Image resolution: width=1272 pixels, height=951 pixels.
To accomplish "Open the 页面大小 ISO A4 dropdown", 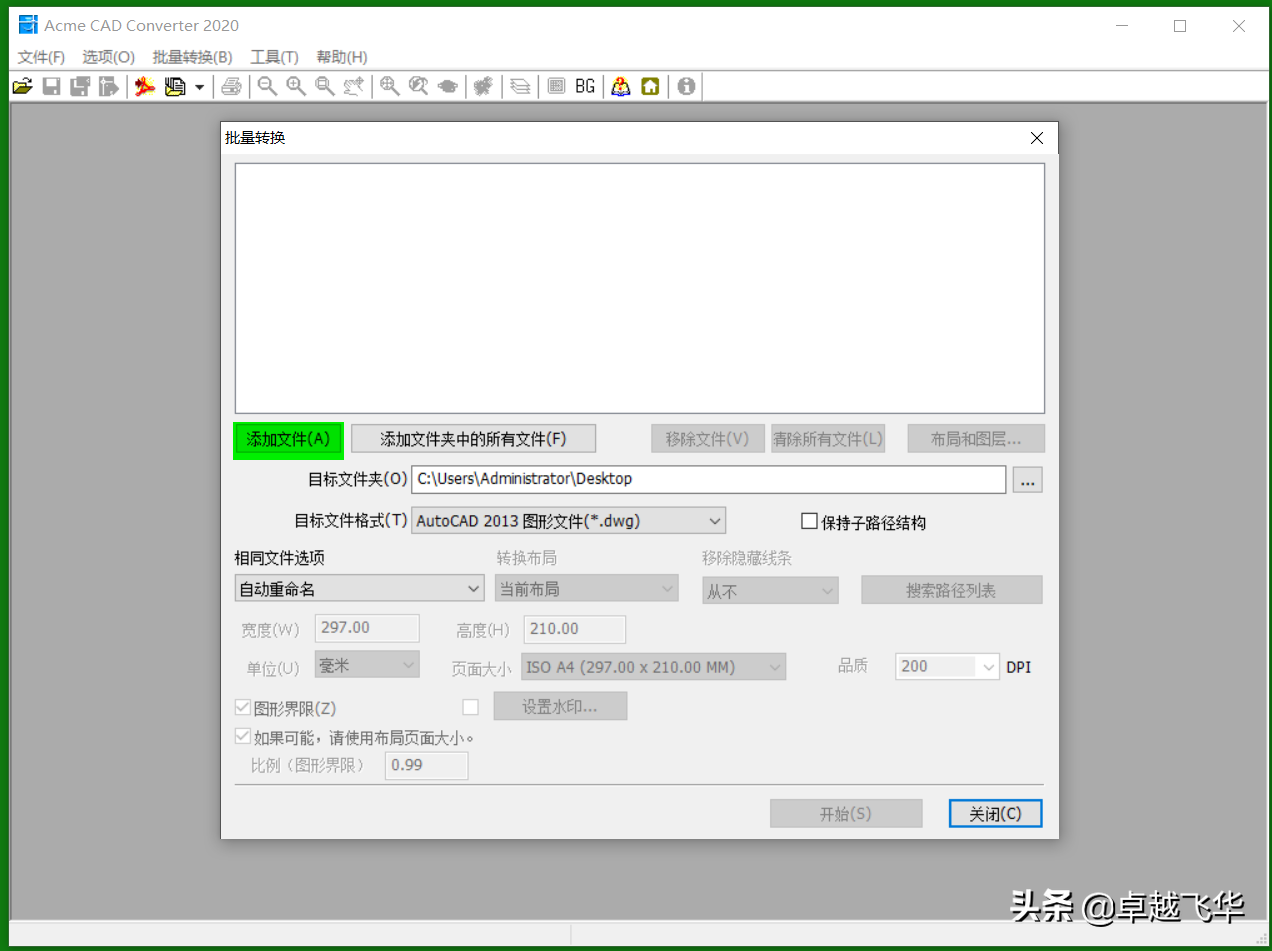I will coord(654,667).
